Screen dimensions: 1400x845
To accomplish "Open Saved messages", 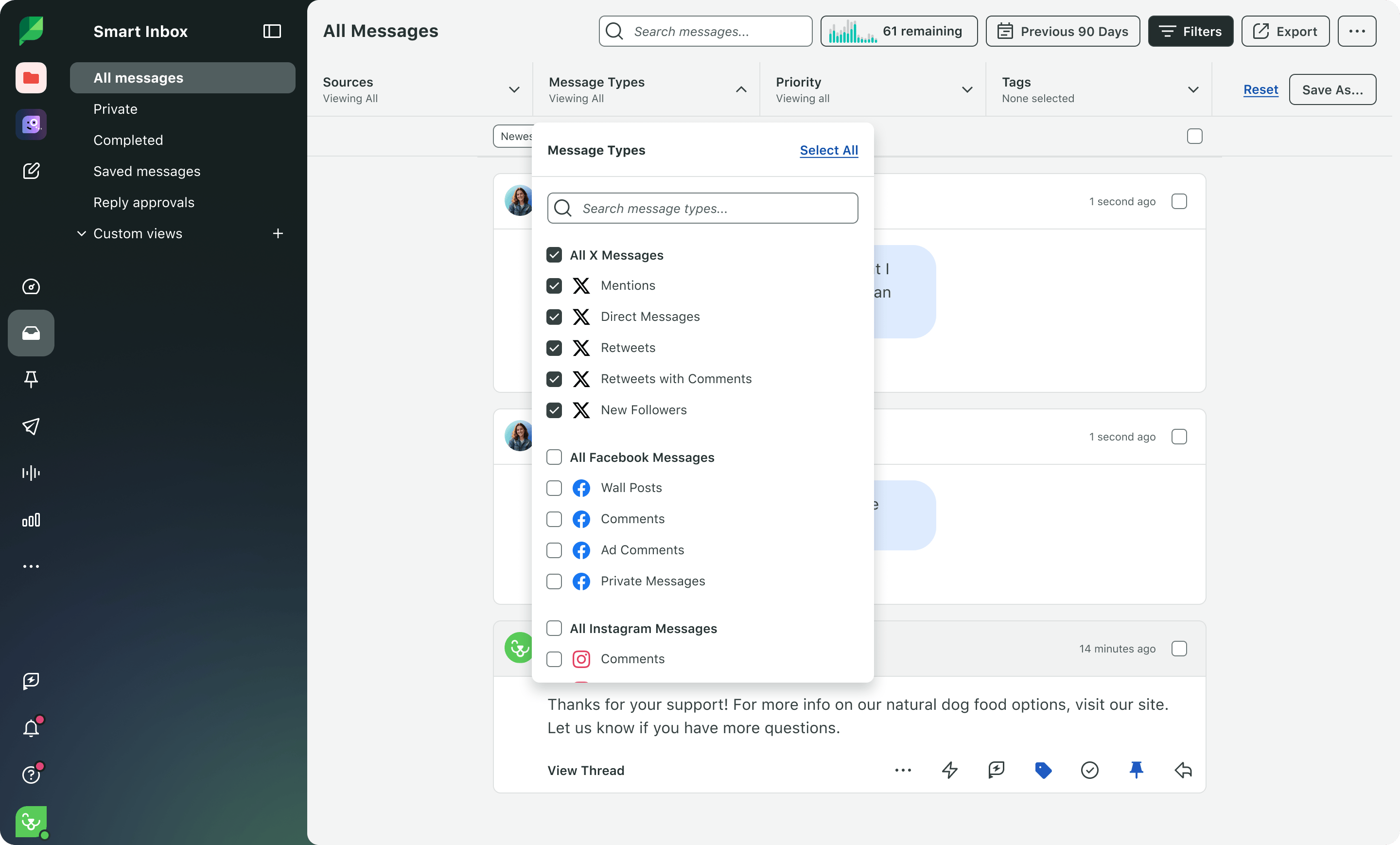I will [x=147, y=172].
